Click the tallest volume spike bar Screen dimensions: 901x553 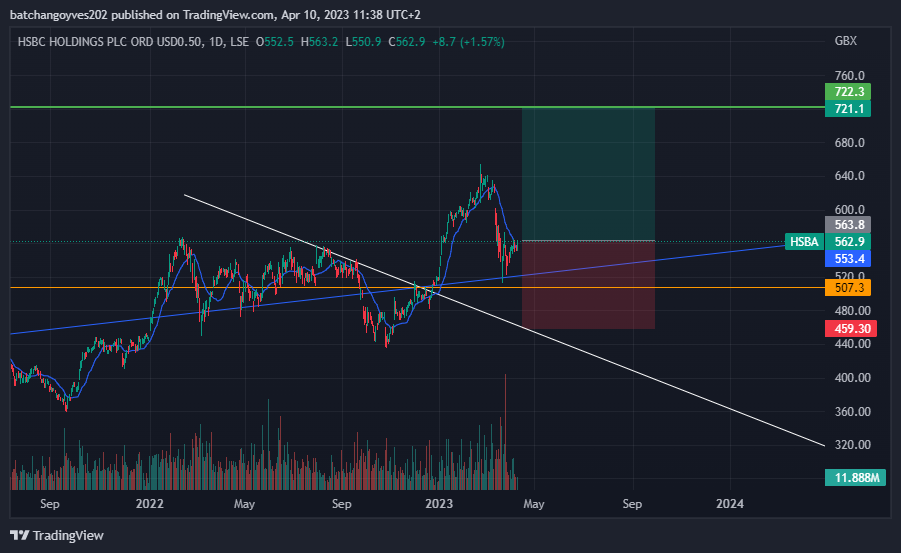tap(505, 431)
